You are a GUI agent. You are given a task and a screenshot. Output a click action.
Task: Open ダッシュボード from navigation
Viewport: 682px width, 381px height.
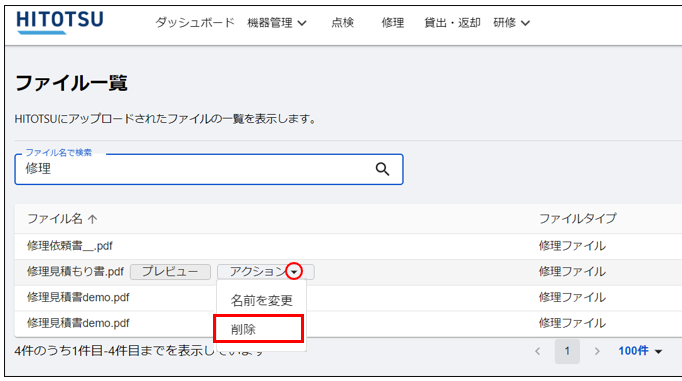pyautogui.click(x=194, y=23)
